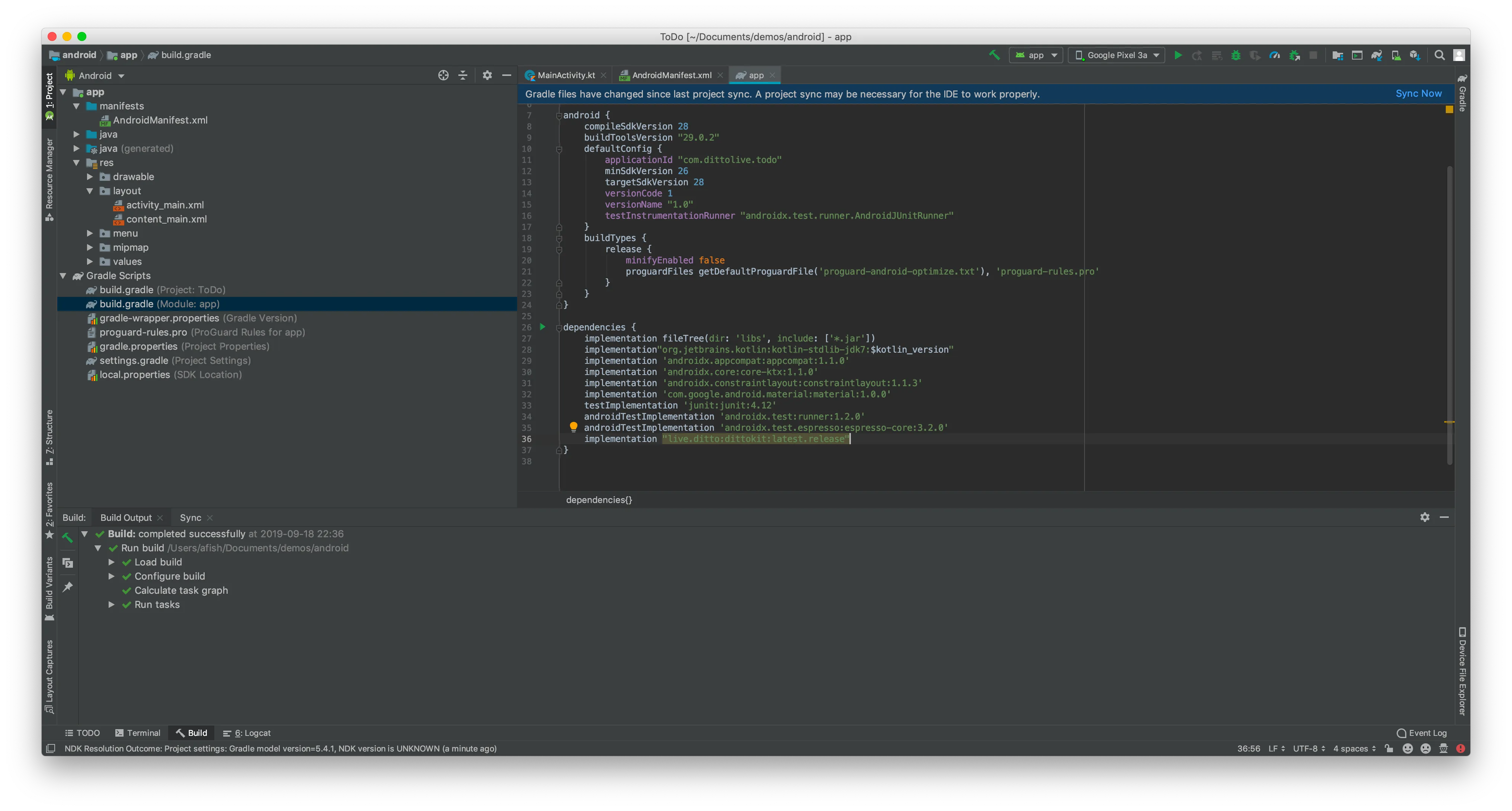The width and height of the screenshot is (1512, 811).
Task: Click the Sync Now link
Action: 1418,94
